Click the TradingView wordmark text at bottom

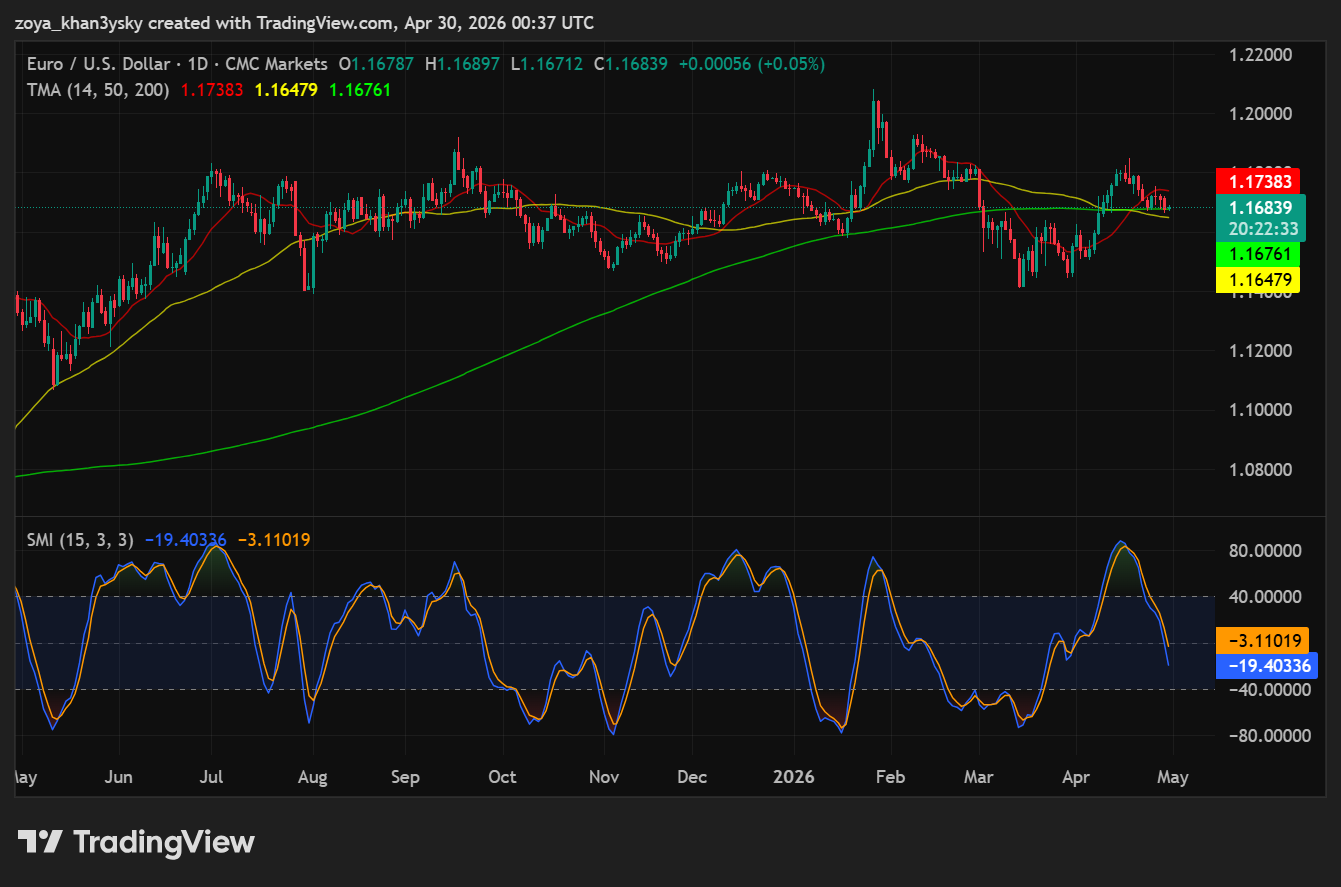tap(165, 842)
